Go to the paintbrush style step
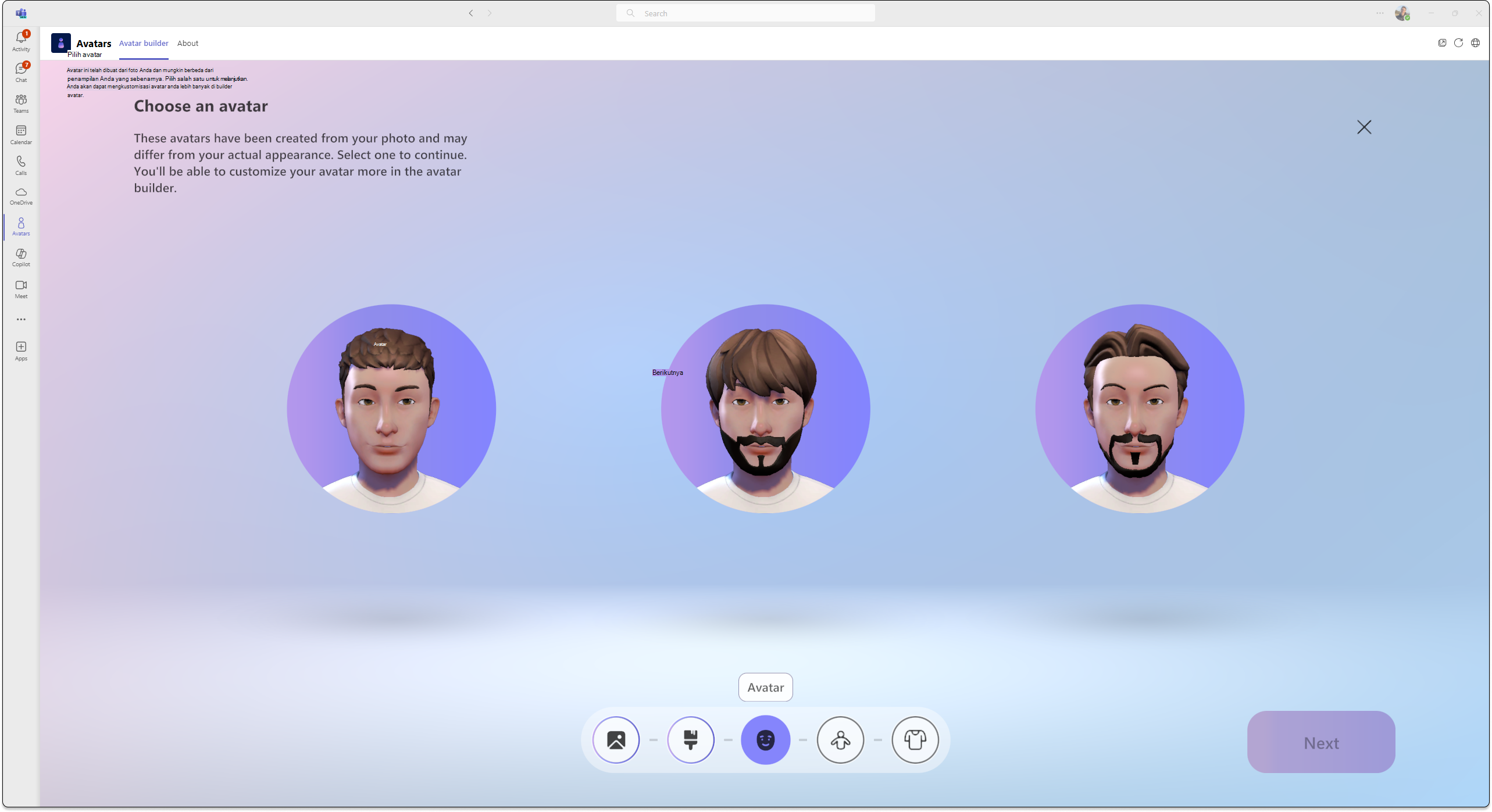This screenshot has width=1492, height=812. (x=691, y=740)
